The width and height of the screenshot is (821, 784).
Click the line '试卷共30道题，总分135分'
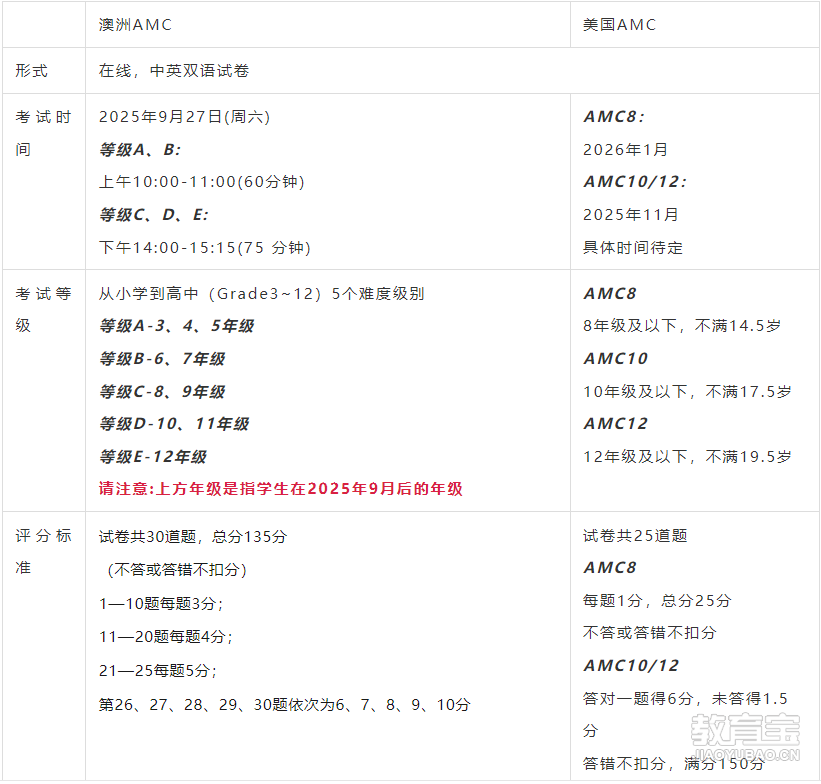coord(193,536)
